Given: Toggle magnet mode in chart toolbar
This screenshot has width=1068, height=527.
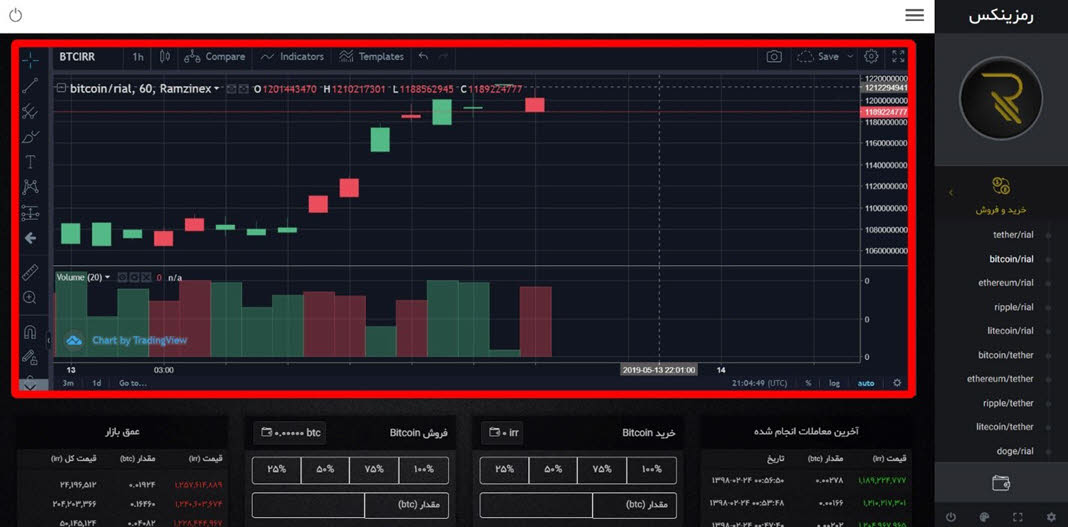Looking at the screenshot, I should tap(30, 332).
